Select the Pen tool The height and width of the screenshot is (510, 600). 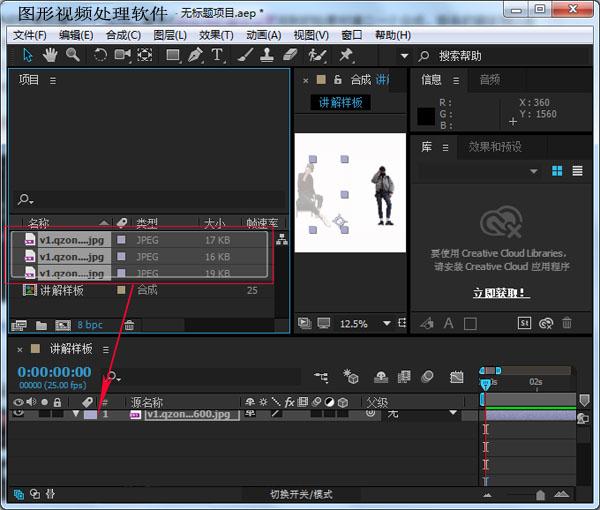tap(195, 55)
